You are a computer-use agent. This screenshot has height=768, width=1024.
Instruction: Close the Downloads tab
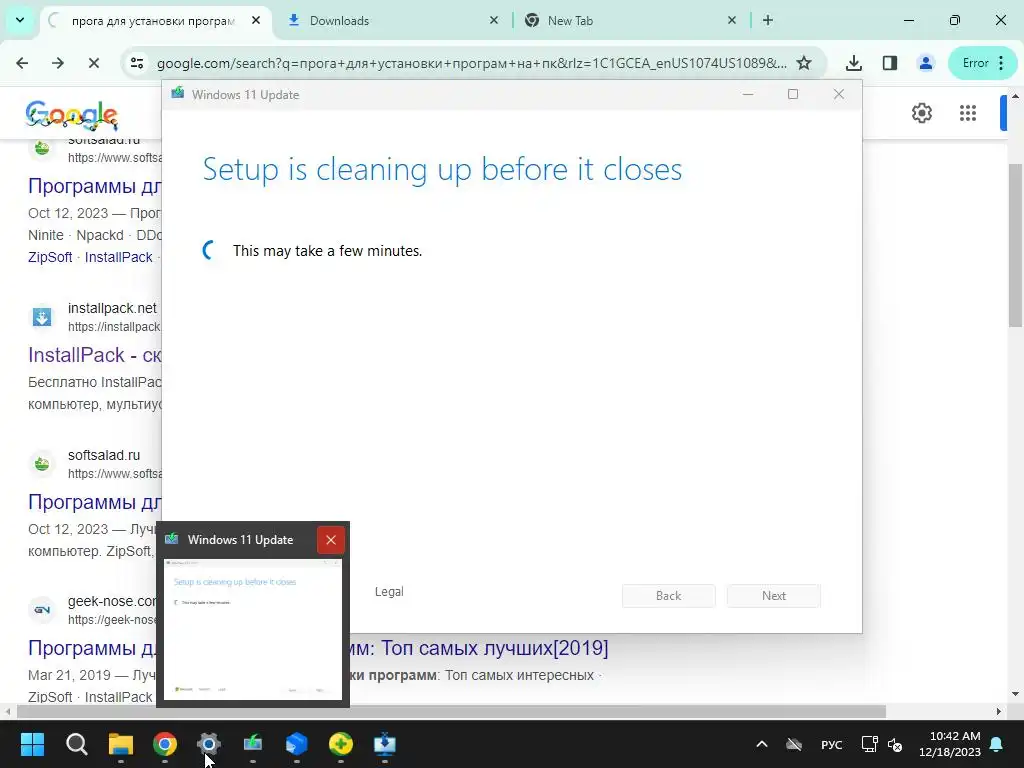494,20
